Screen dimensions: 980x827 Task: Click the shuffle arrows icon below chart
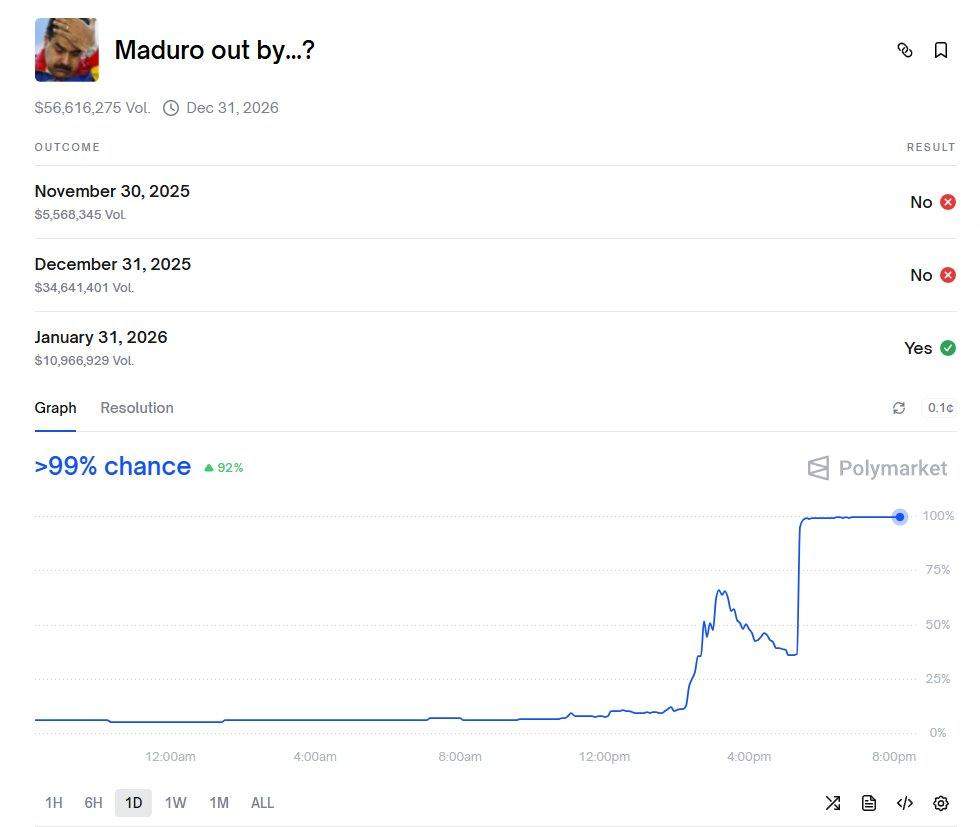(833, 803)
